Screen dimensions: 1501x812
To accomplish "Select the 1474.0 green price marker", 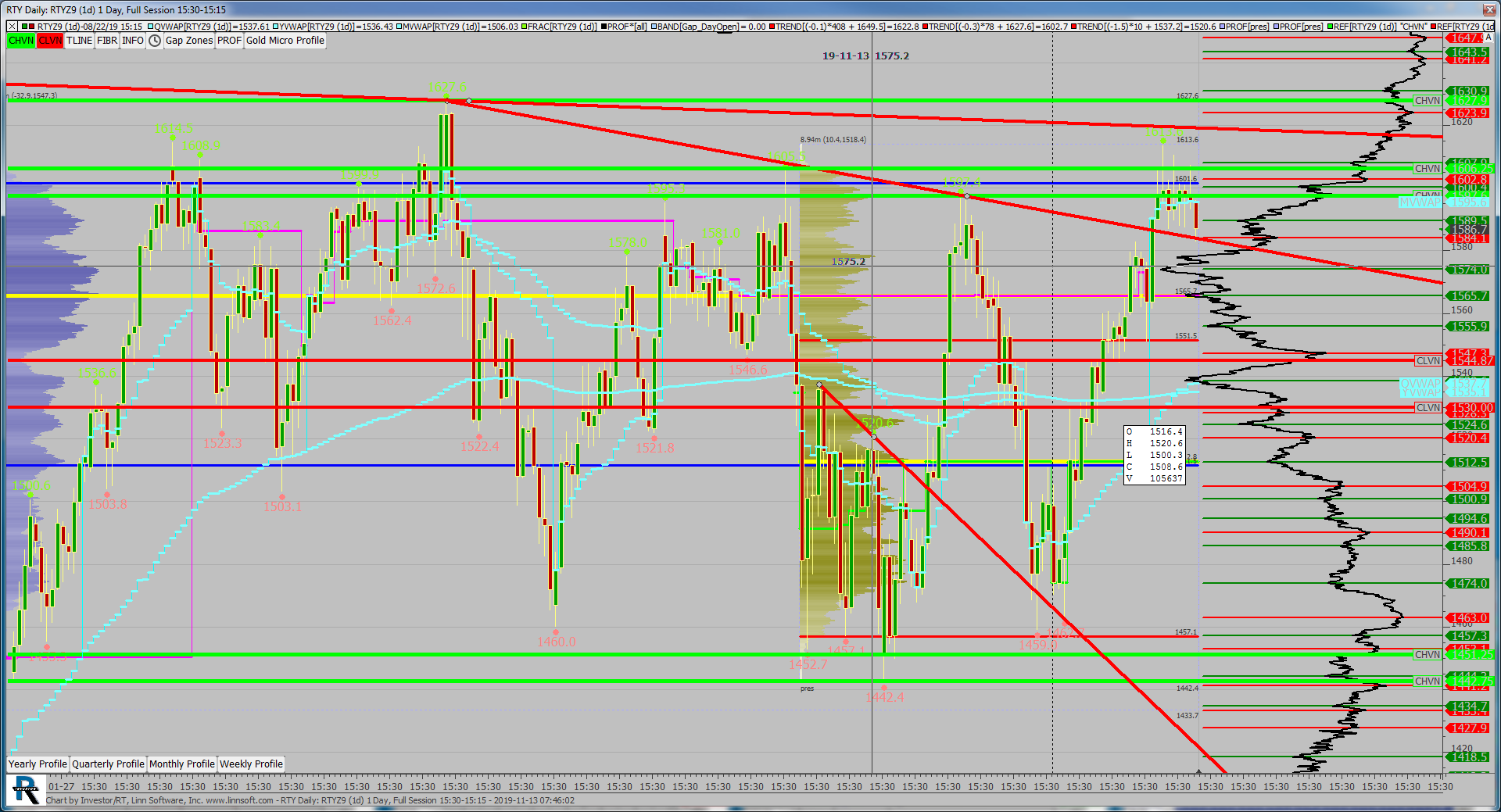I will [1469, 584].
